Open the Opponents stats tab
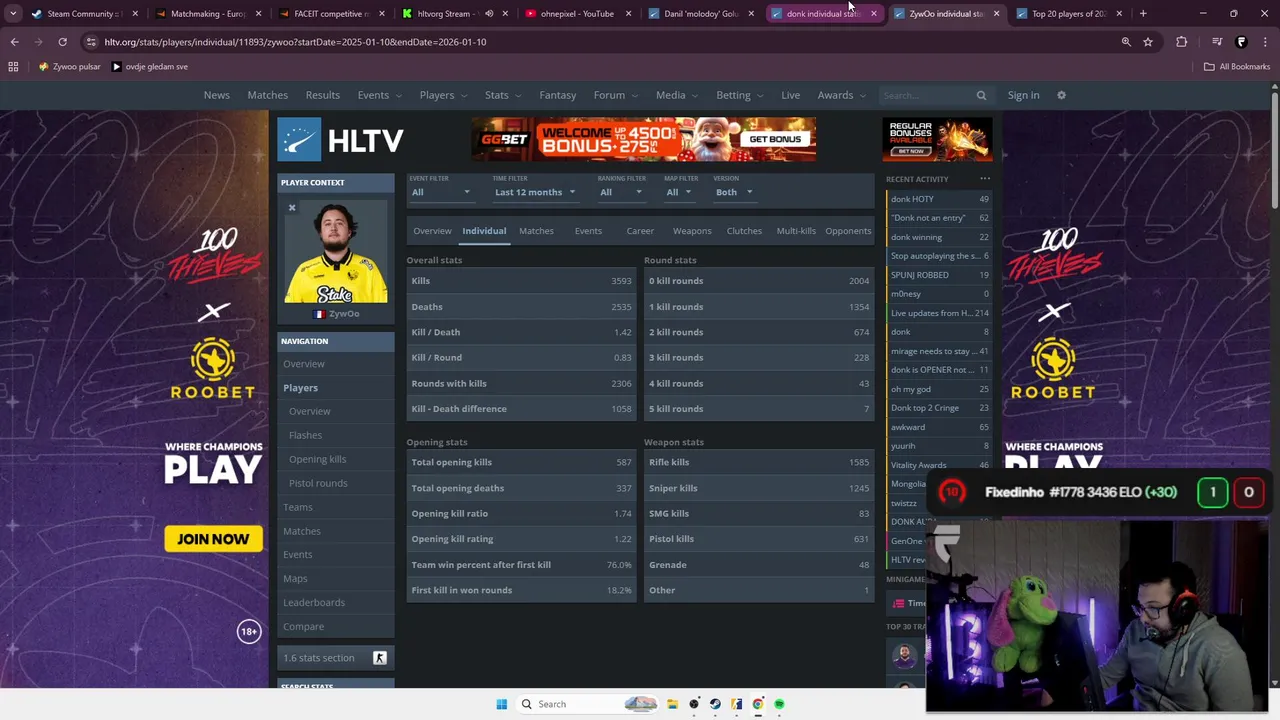 pyautogui.click(x=848, y=231)
